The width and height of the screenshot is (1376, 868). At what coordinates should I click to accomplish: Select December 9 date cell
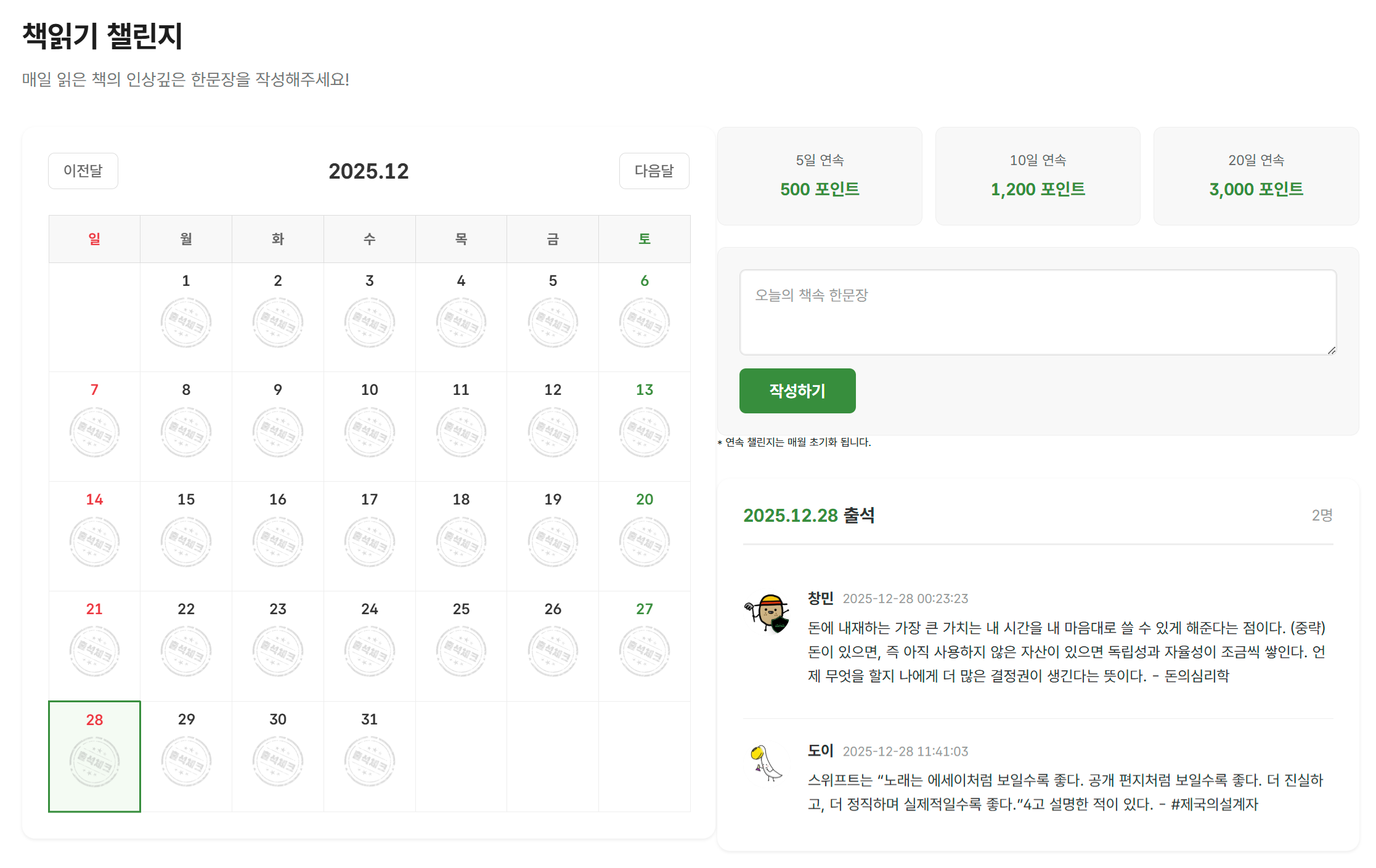tap(278, 426)
